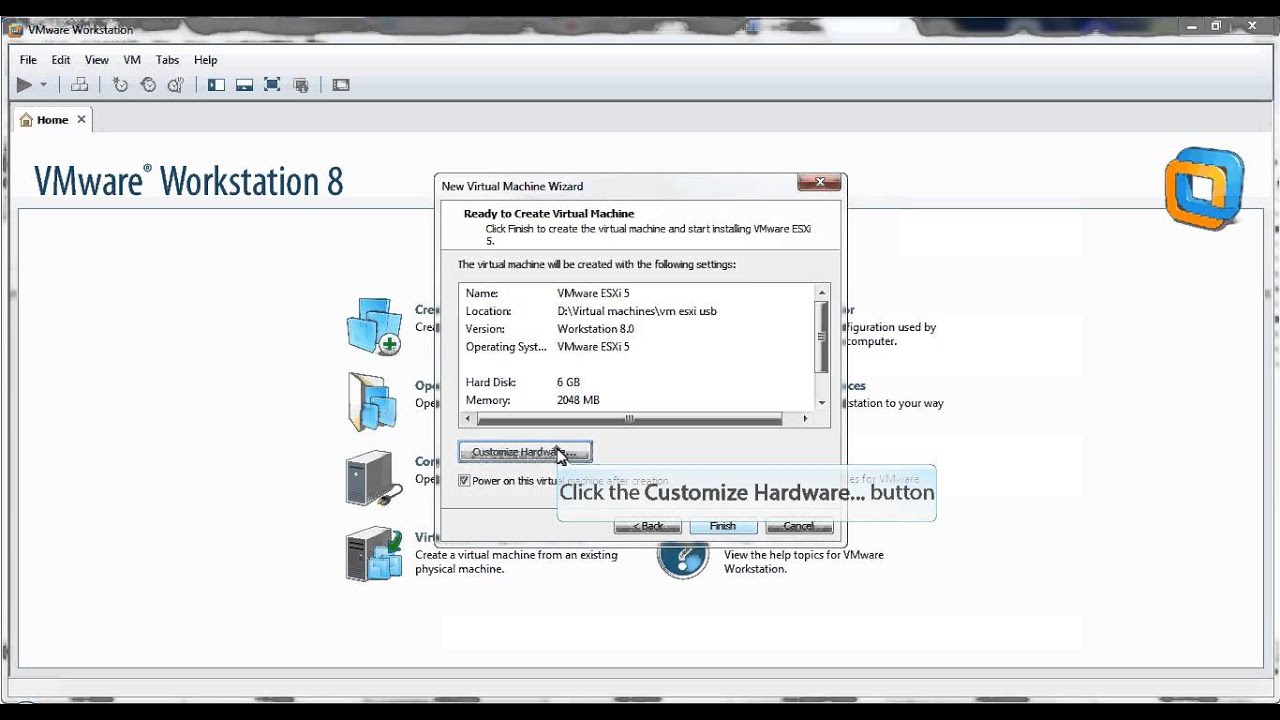
Task: Toggle the thumbnail bar toolbar icon
Action: [x=244, y=85]
